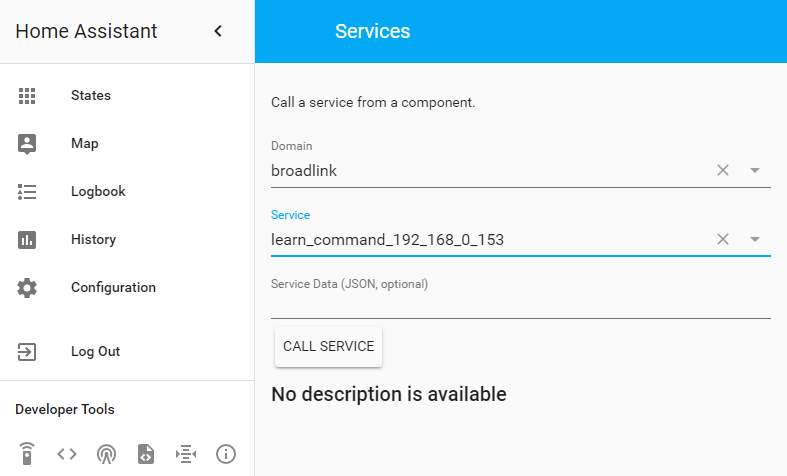The image size is (787, 476).
Task: Click the States grid icon in sidebar
Action: point(27,96)
